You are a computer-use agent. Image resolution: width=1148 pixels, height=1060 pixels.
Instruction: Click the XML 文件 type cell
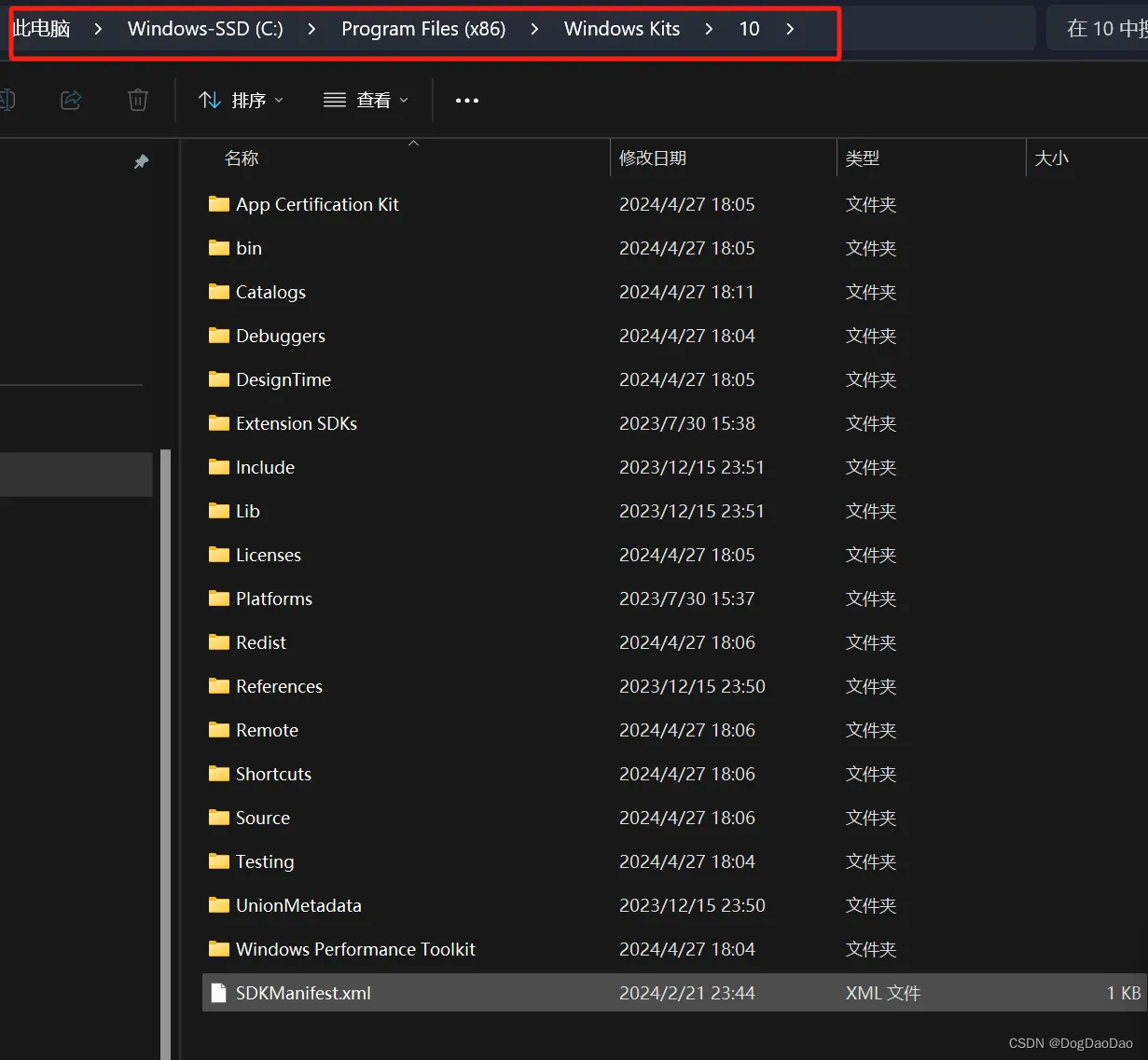[x=883, y=993]
